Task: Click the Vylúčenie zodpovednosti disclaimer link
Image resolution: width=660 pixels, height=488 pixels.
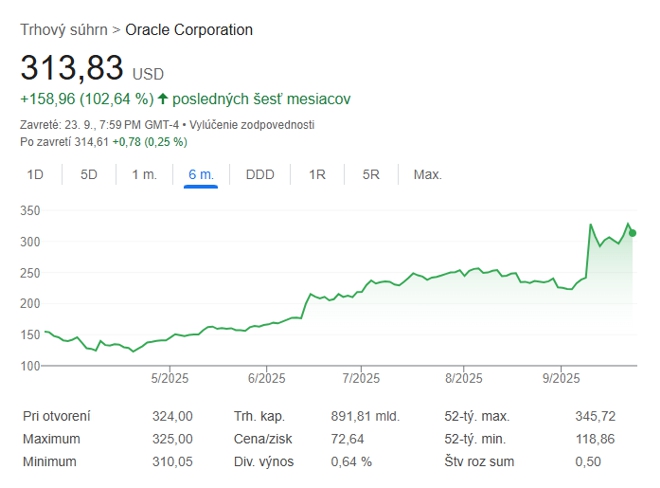Action: pos(260,125)
